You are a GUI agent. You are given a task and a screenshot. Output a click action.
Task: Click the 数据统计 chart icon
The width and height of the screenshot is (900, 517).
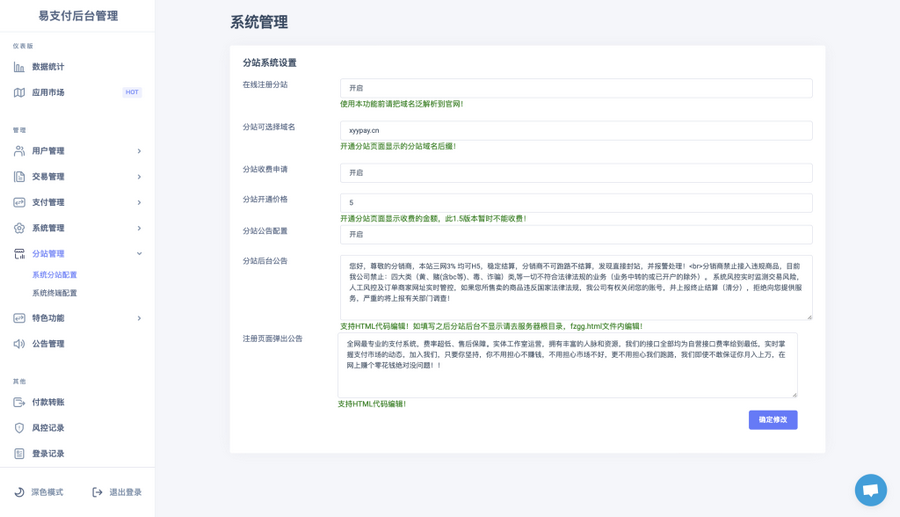click(19, 67)
